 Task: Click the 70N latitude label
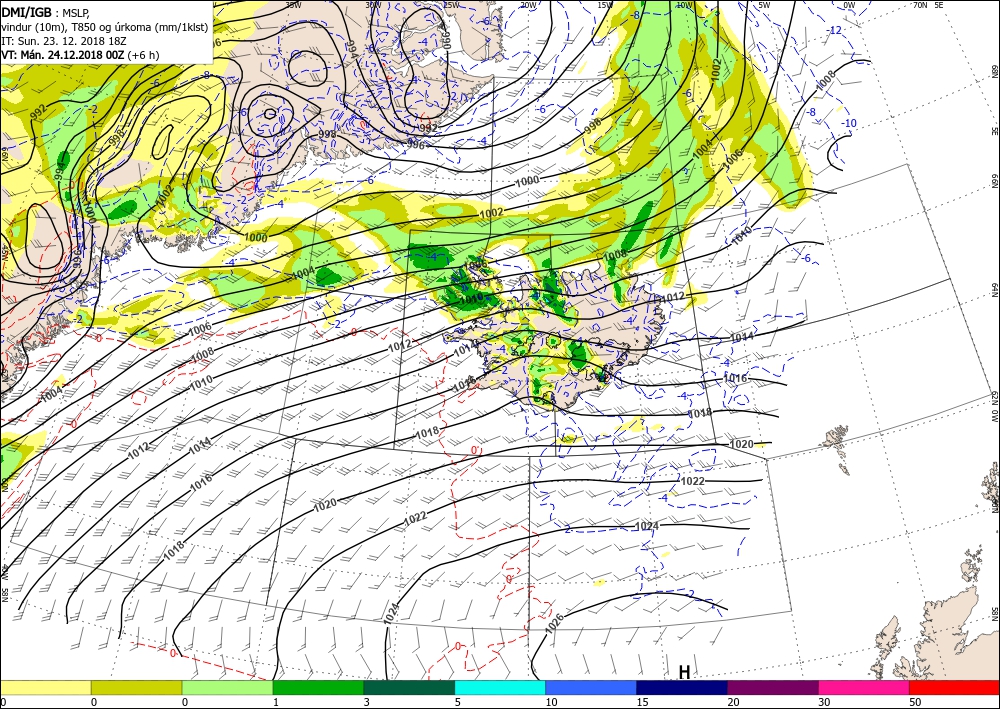(920, 5)
